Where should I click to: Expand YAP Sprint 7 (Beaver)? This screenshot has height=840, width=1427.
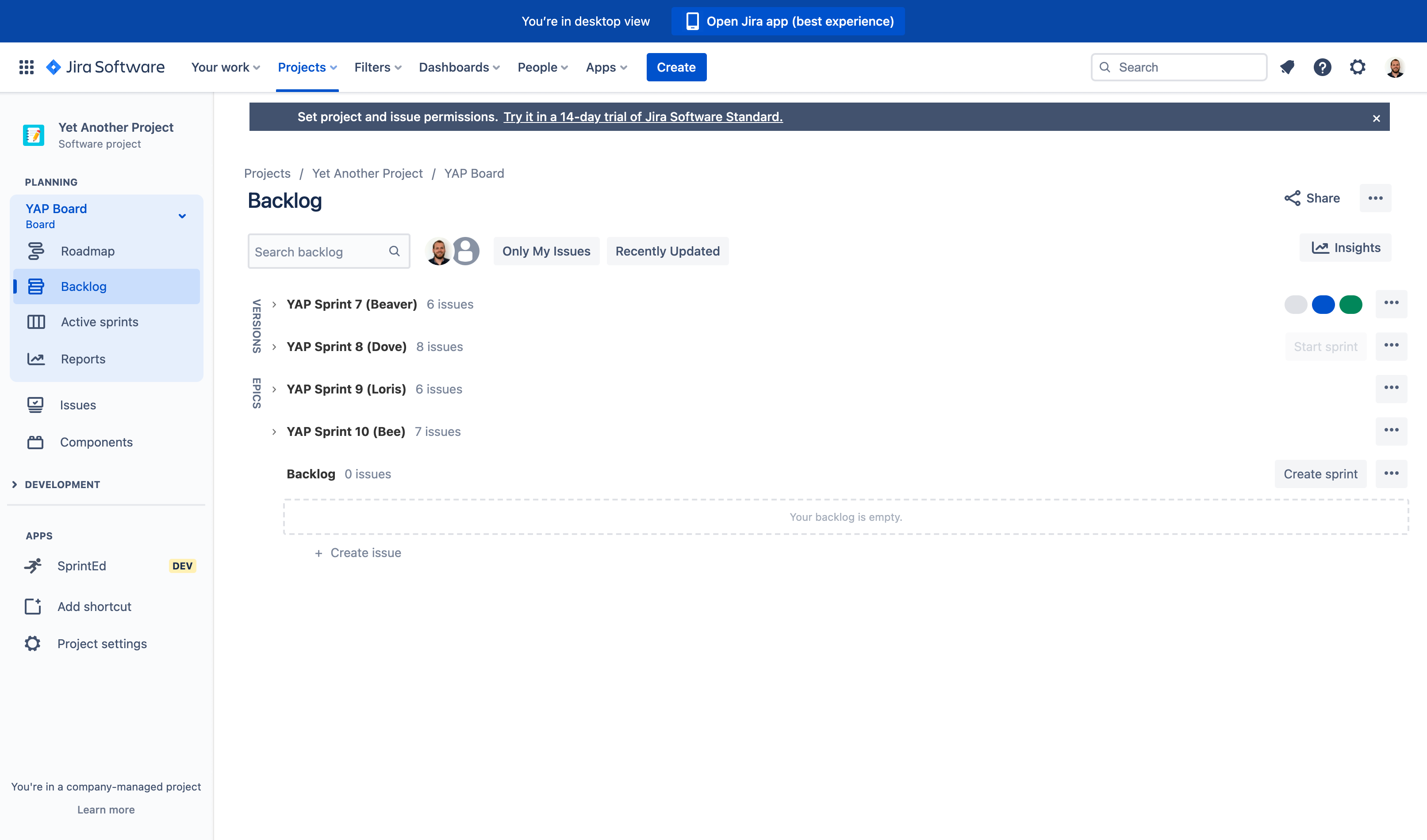274,304
